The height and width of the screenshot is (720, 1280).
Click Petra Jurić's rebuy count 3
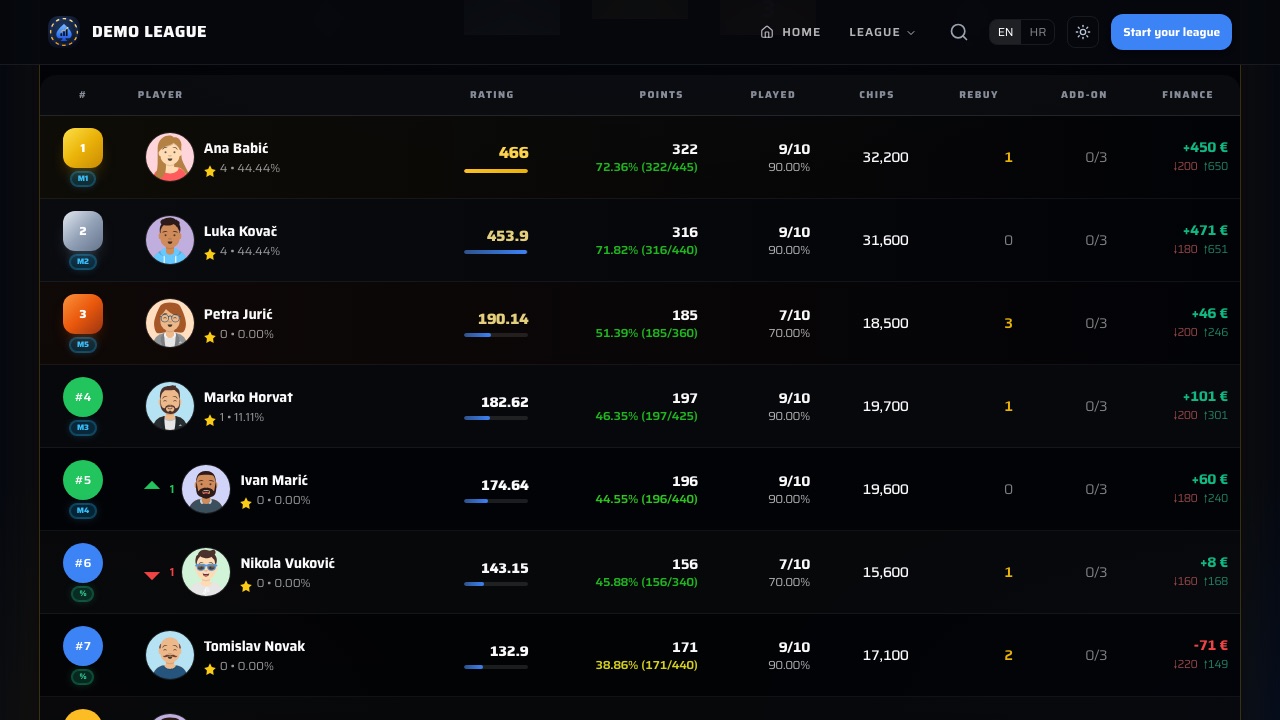(1008, 323)
